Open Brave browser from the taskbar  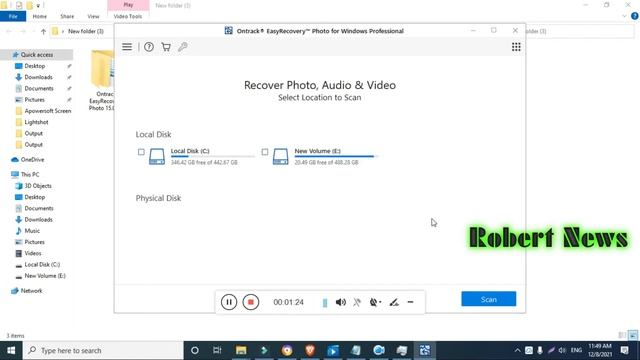310,350
